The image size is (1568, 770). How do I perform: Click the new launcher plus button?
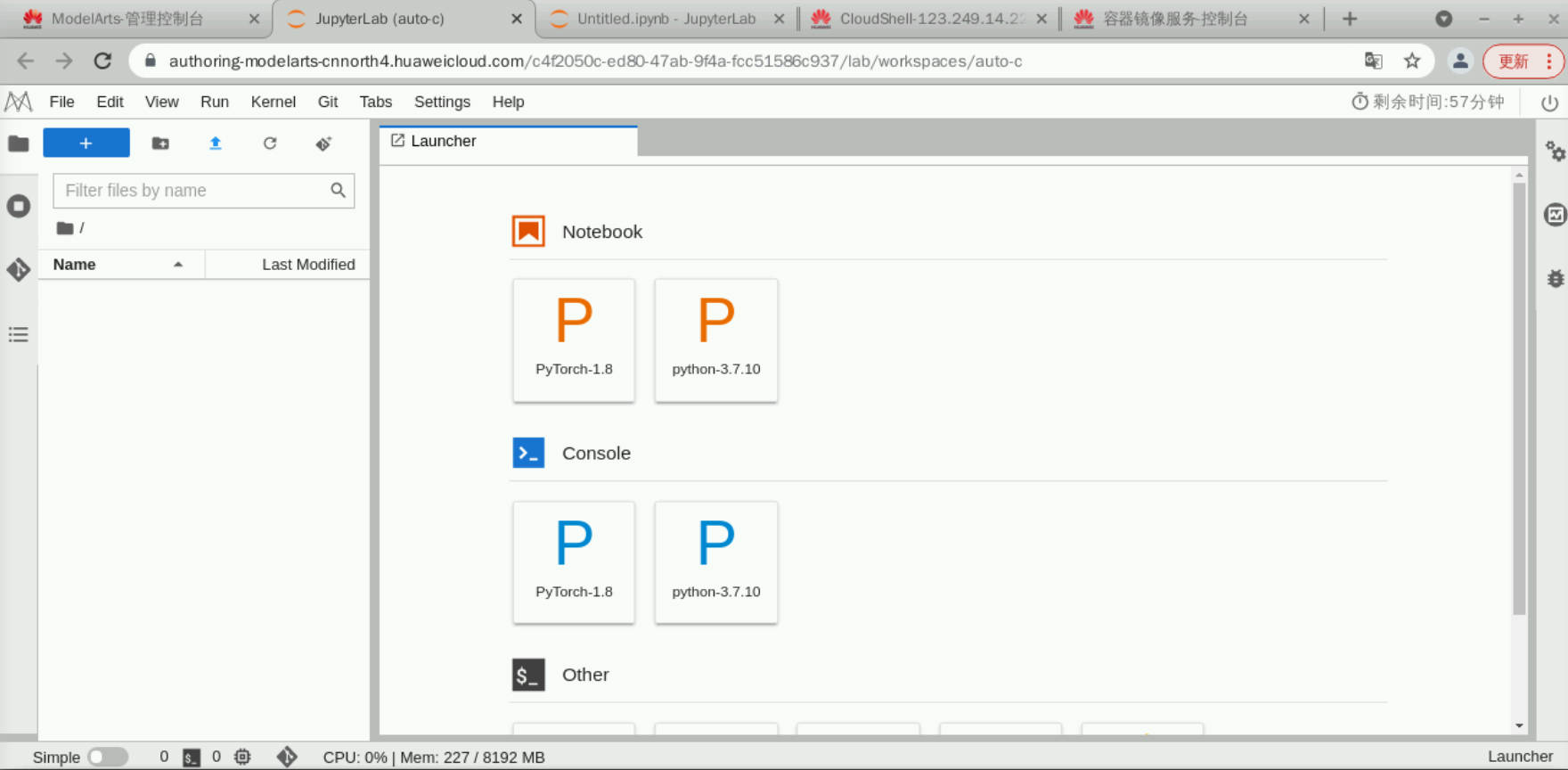pos(86,143)
